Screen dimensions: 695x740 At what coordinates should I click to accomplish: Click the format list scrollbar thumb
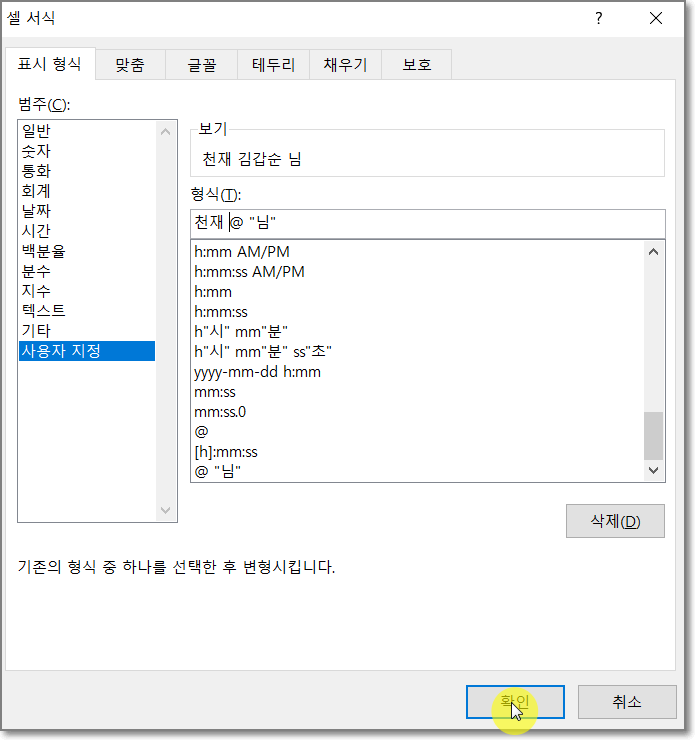(653, 435)
